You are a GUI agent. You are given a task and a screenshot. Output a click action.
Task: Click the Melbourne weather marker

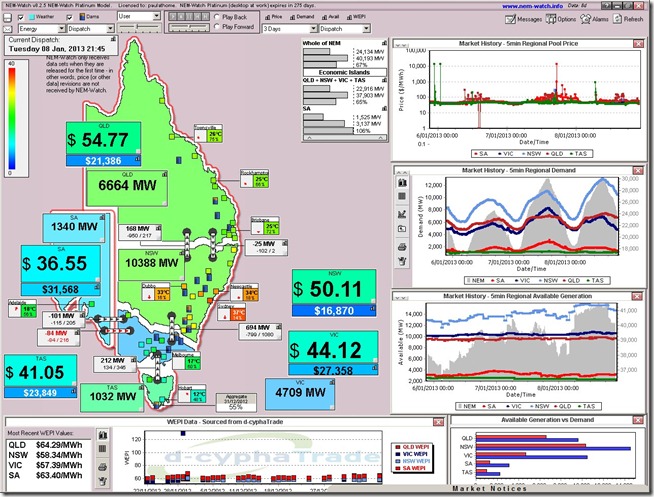coord(186,361)
